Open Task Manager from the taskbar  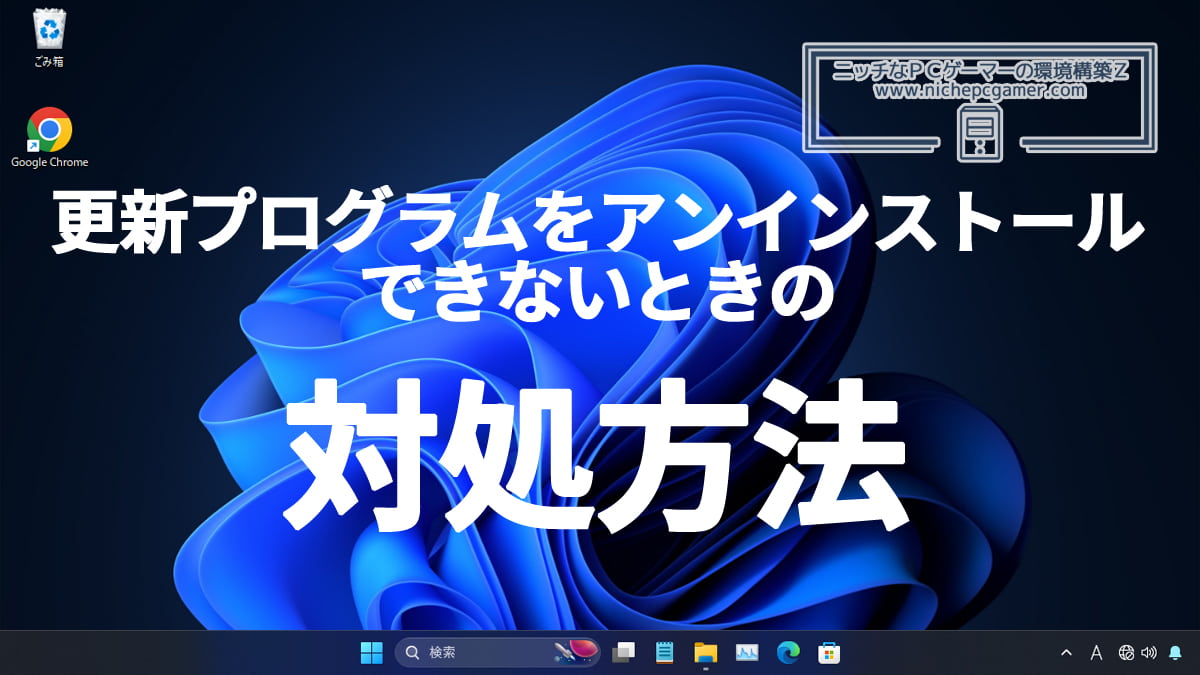point(746,653)
